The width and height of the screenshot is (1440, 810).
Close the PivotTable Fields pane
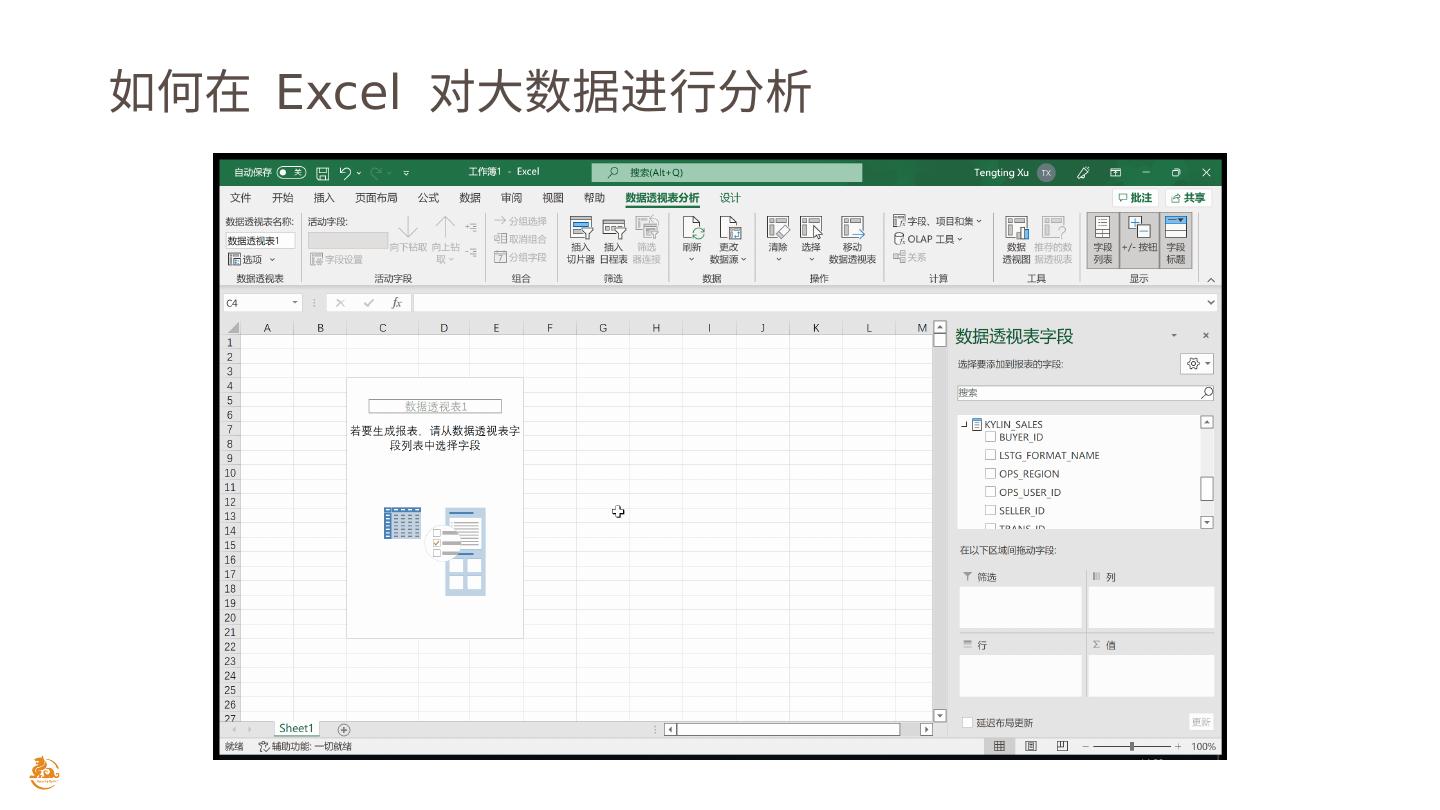[1206, 336]
